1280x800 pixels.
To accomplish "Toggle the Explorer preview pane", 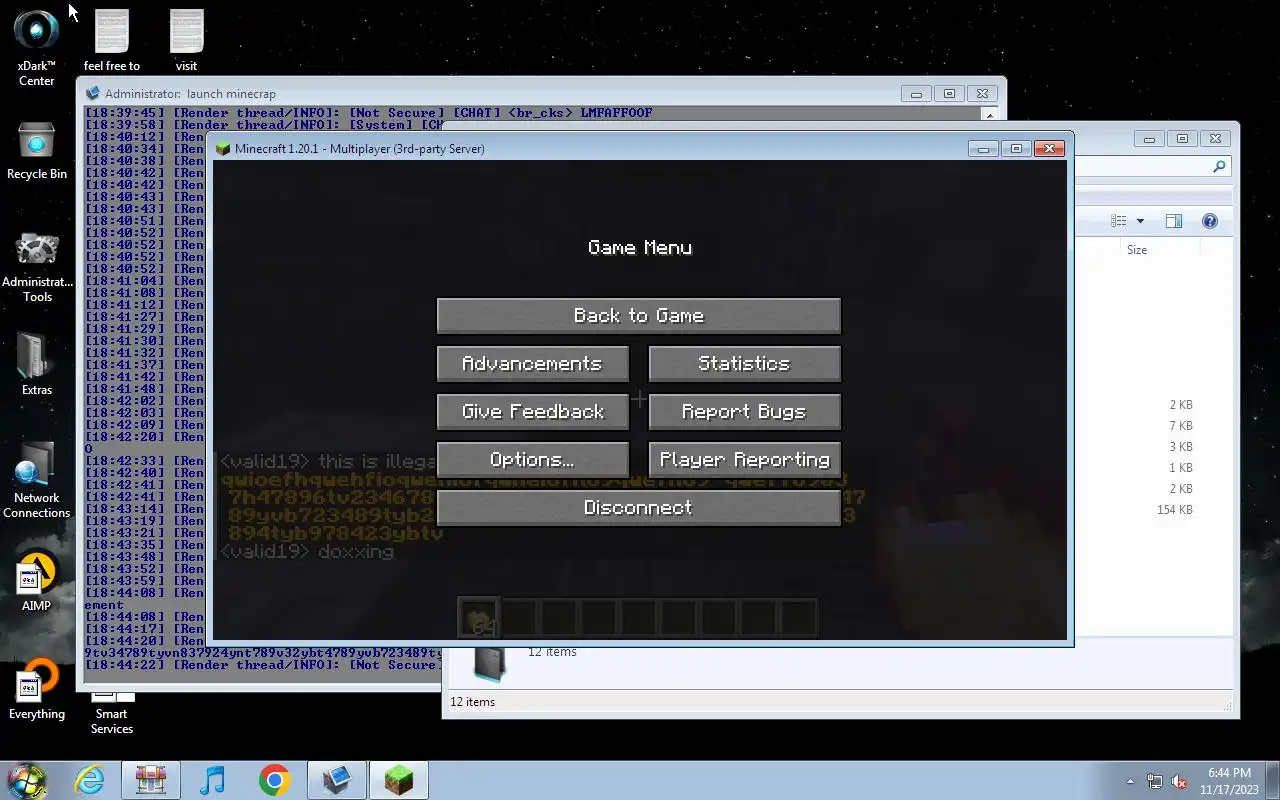I will pos(1174,221).
